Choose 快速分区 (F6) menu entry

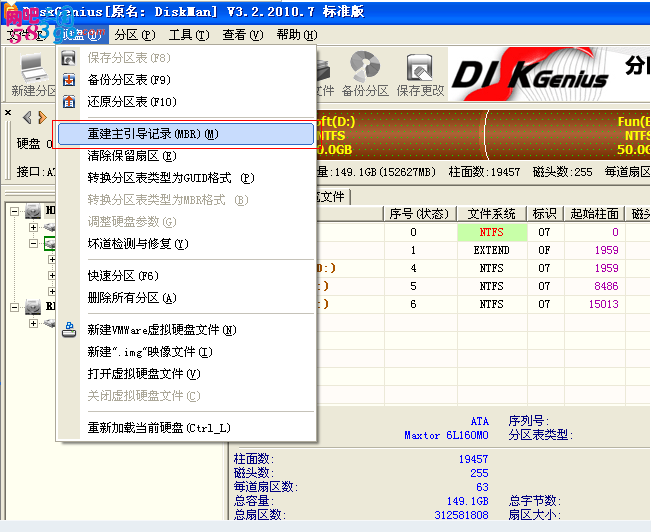[x=186, y=276]
